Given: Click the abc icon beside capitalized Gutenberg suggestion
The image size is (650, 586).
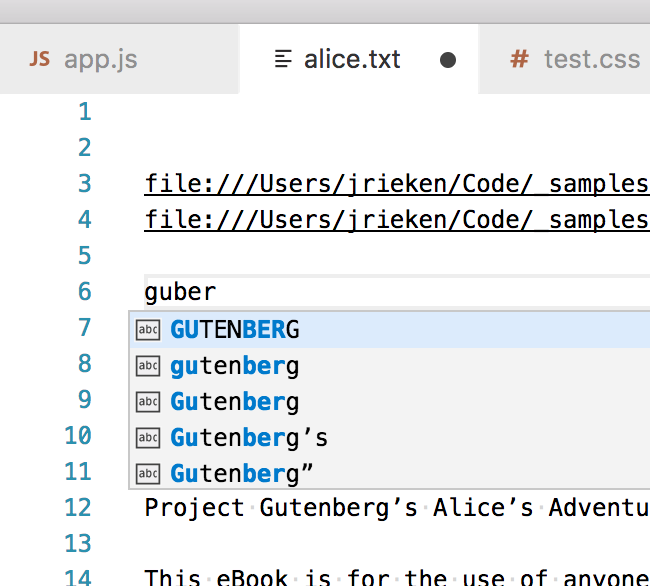Looking at the screenshot, I should tap(148, 402).
